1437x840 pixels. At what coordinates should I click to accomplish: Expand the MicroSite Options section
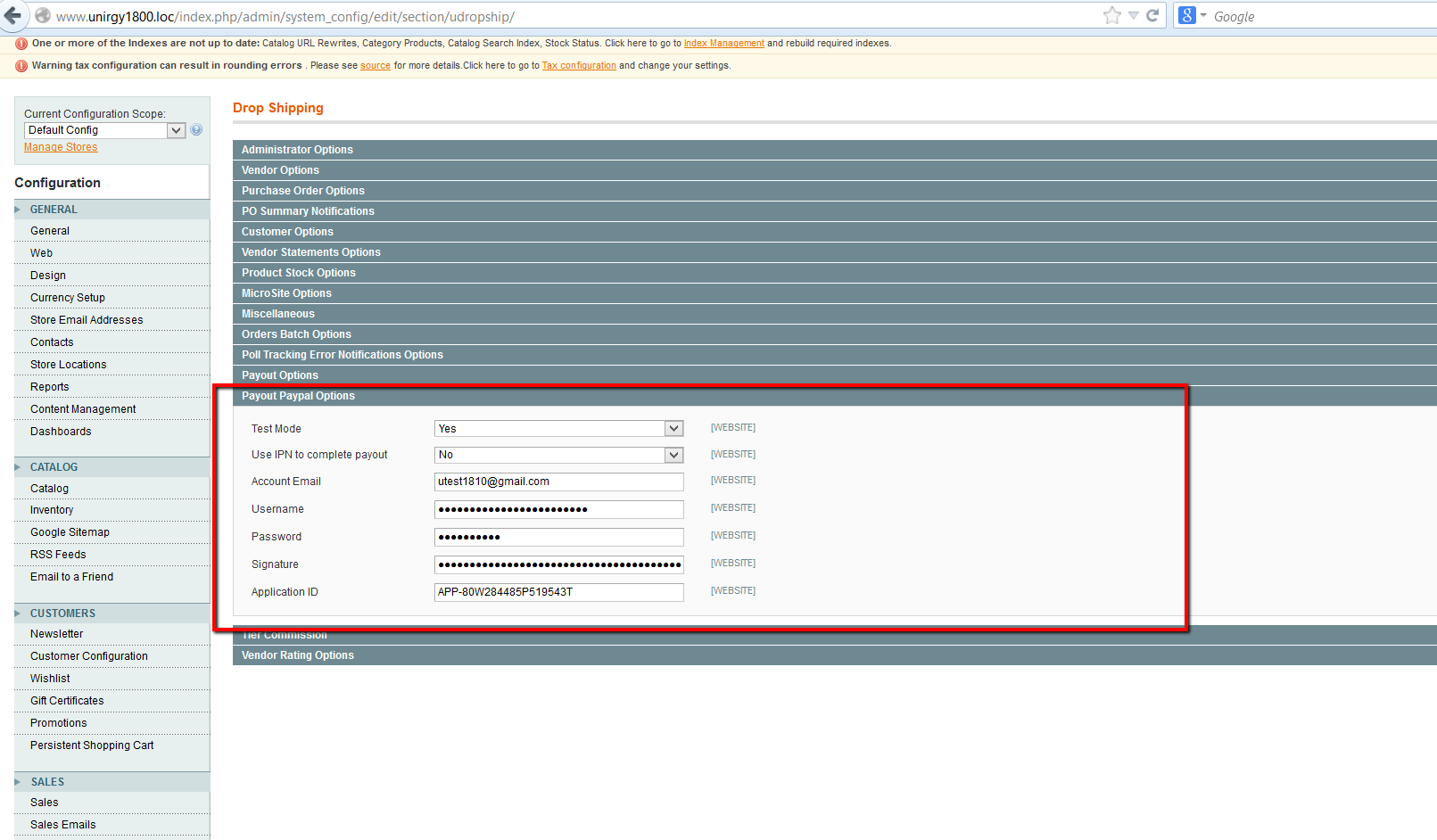(835, 293)
